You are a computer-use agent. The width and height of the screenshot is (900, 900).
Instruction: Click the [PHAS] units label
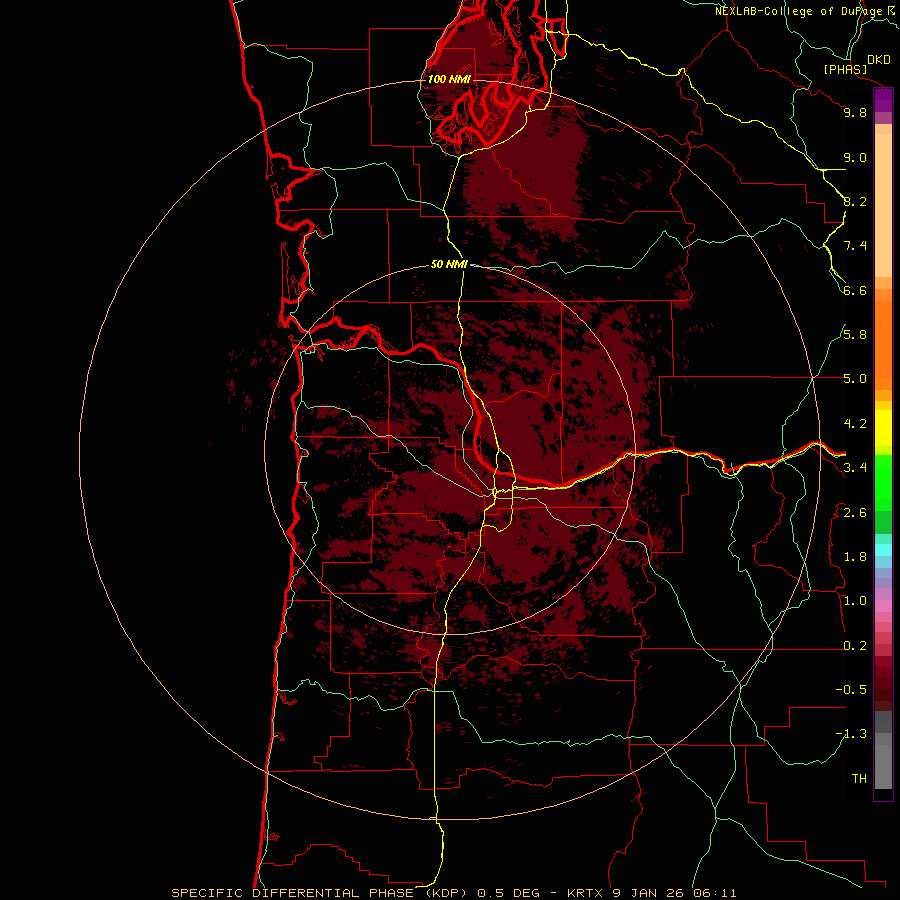(845, 70)
